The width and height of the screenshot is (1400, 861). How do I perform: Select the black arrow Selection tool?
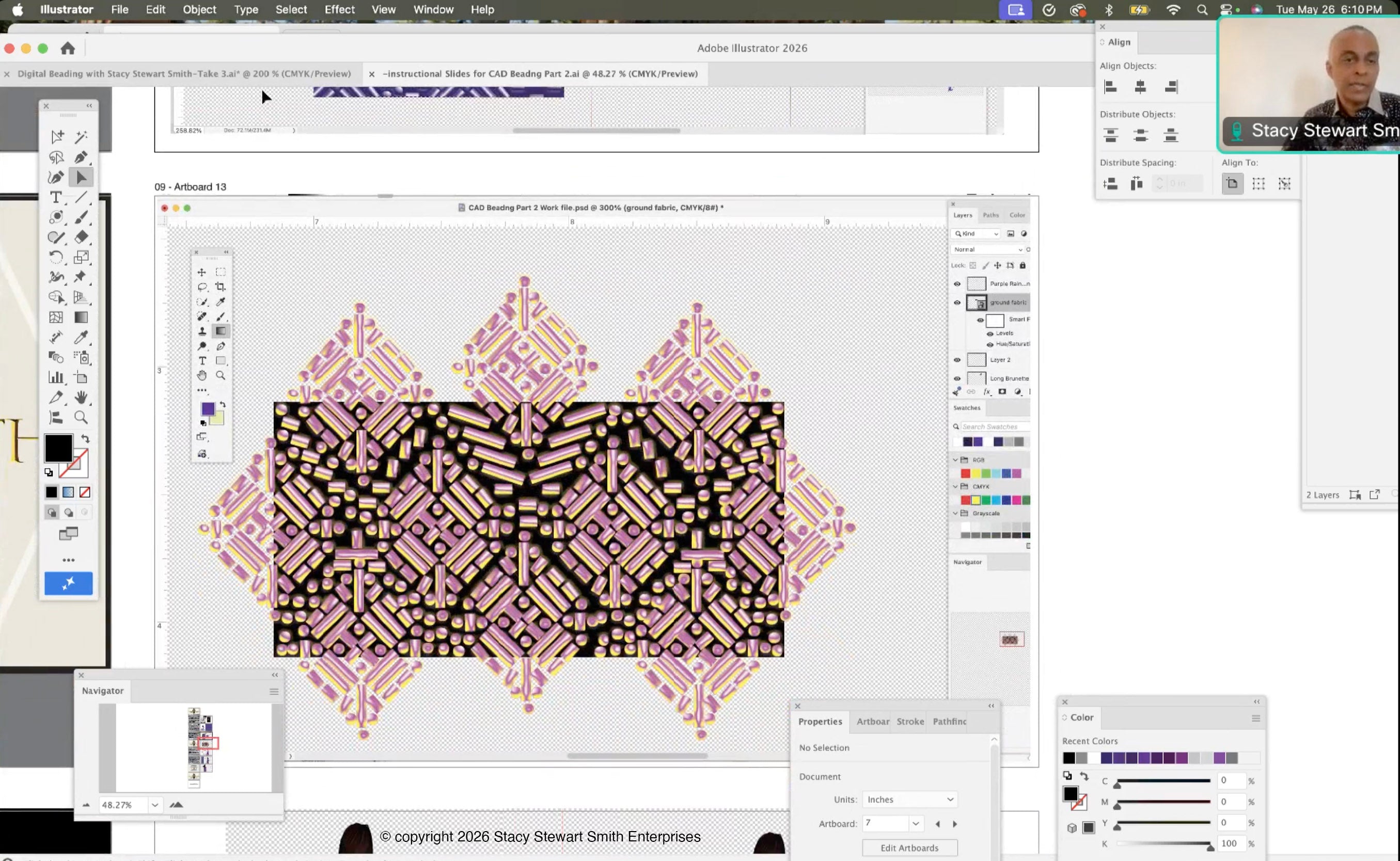point(82,178)
